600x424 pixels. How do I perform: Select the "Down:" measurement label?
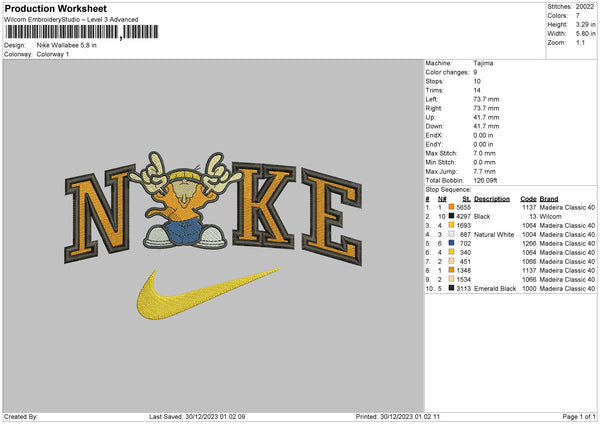click(434, 126)
